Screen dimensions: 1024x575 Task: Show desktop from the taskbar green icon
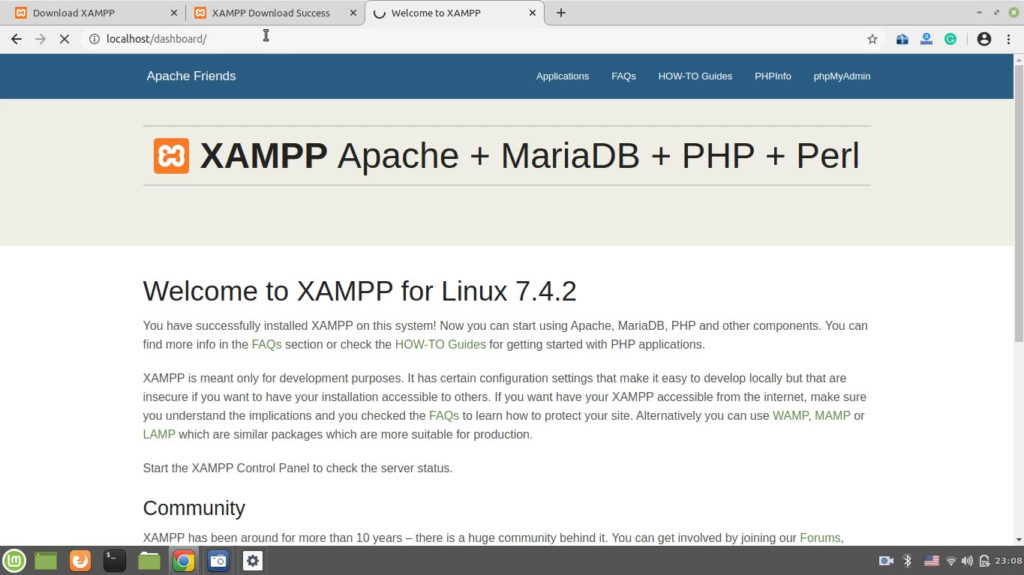[46, 561]
